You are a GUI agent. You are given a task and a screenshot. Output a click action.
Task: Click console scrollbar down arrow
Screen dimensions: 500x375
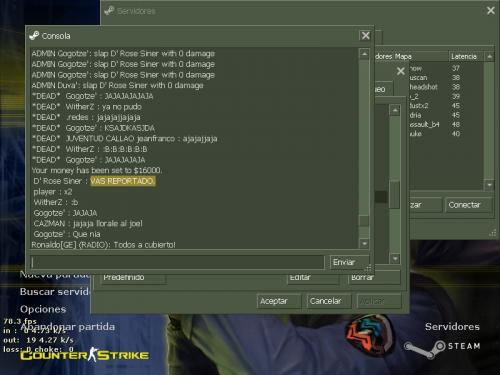pyautogui.click(x=364, y=243)
